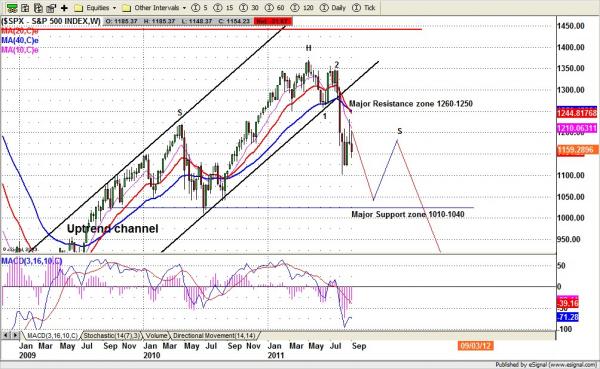
Task: Click the MA(10,C)e study label
Action: click(x=20, y=50)
